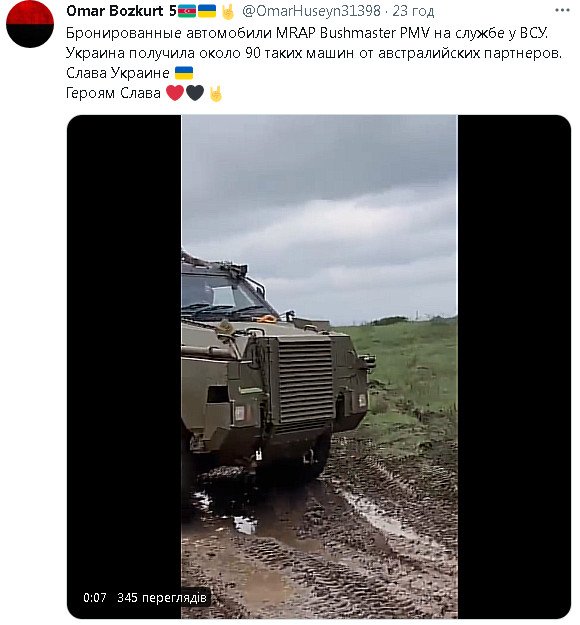Click the text line about 90 таких машин
Screen dimensions: 580x625
(x=314, y=53)
